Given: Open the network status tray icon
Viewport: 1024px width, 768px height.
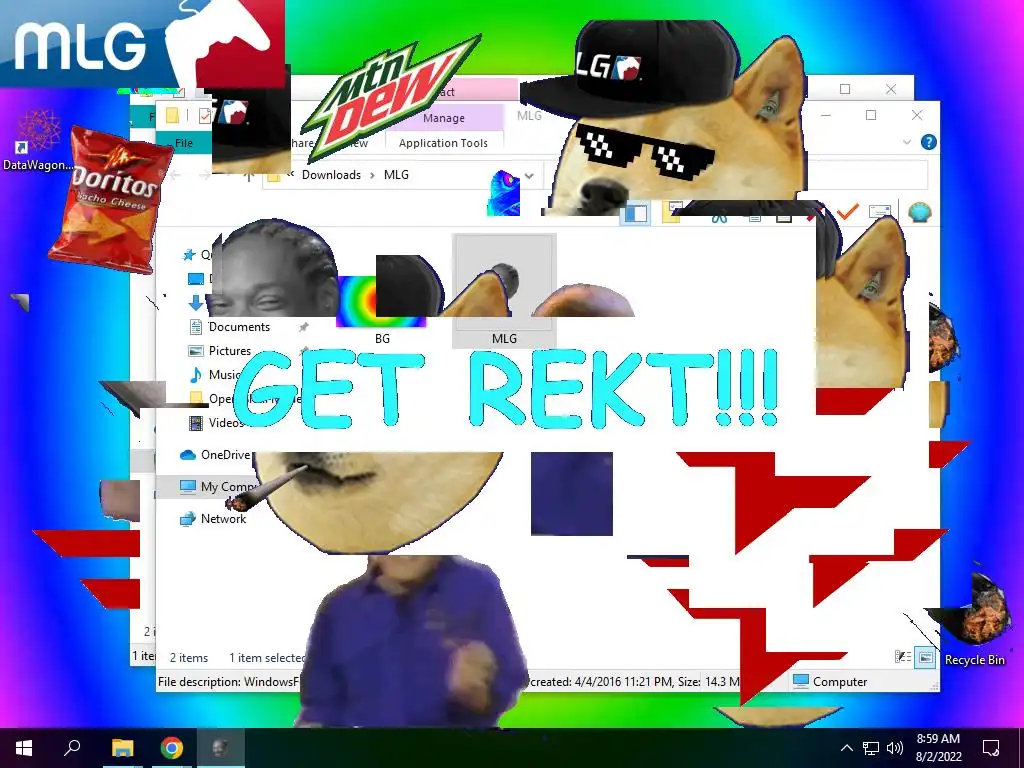Looking at the screenshot, I should [x=871, y=748].
